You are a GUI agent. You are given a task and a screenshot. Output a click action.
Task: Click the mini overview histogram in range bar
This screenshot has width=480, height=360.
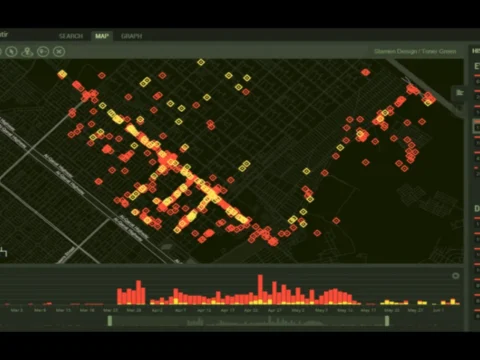pyautogui.click(x=248, y=321)
